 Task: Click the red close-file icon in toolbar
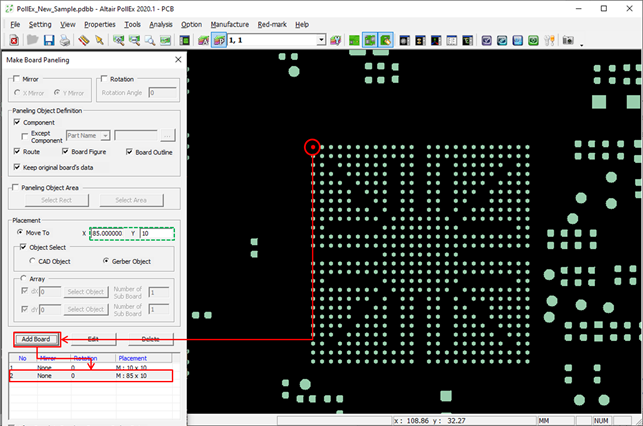tap(14, 40)
